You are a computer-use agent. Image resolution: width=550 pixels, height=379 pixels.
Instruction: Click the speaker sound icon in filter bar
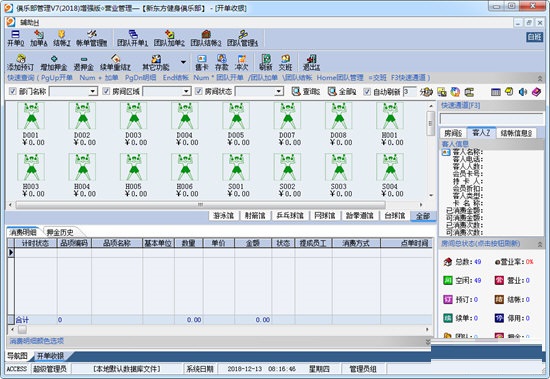click(523, 92)
